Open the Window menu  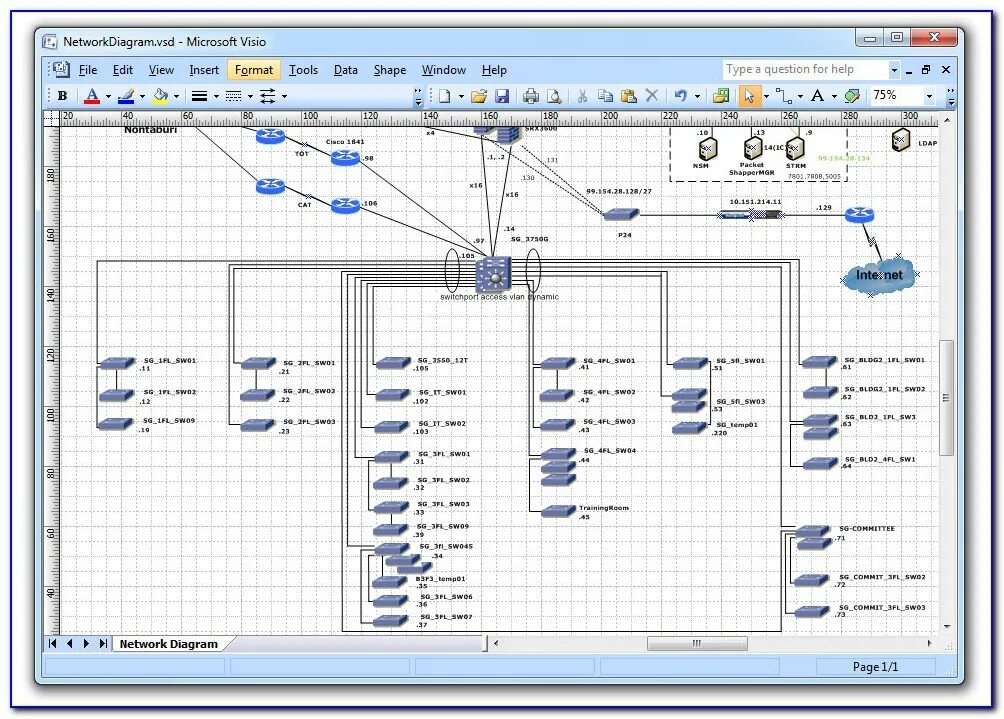(443, 70)
